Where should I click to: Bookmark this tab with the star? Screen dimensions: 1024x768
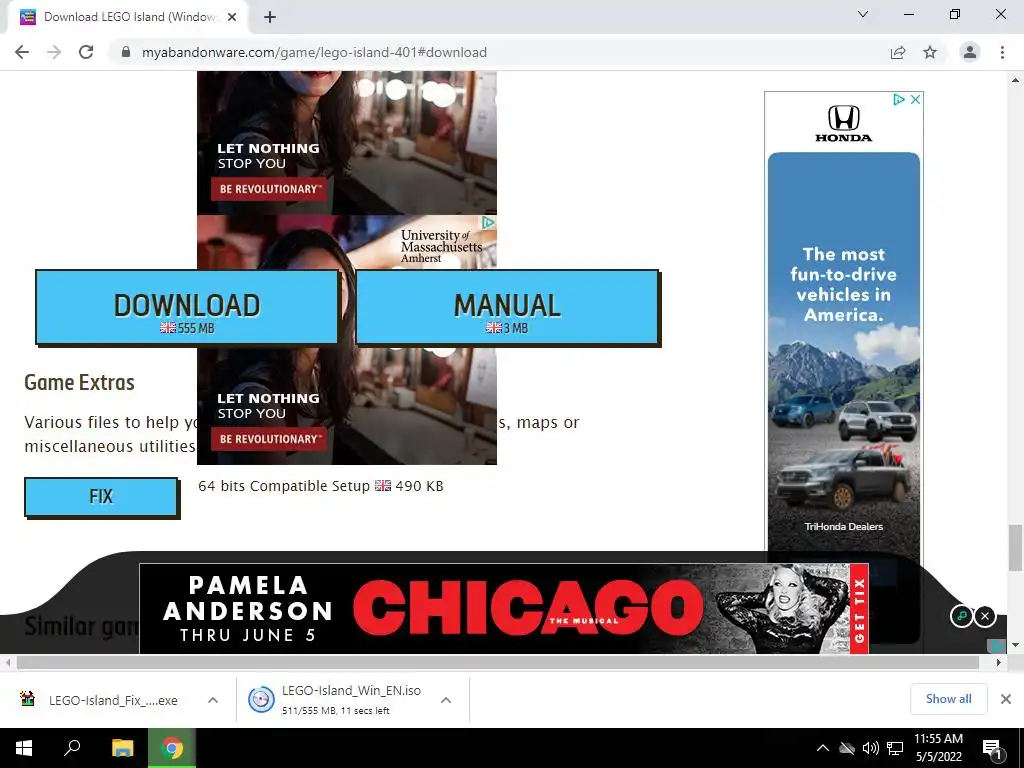930,52
